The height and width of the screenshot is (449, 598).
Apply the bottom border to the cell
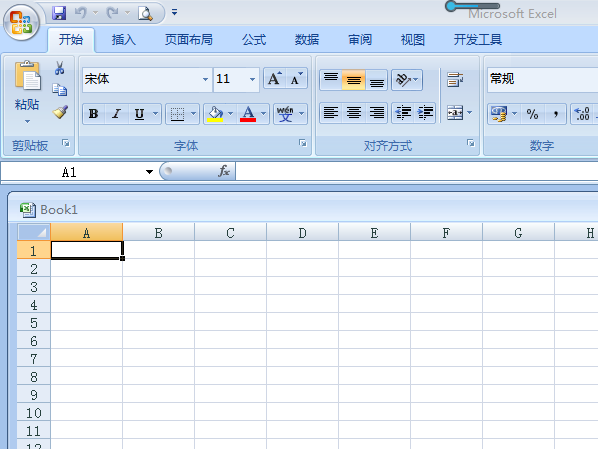click(177, 114)
